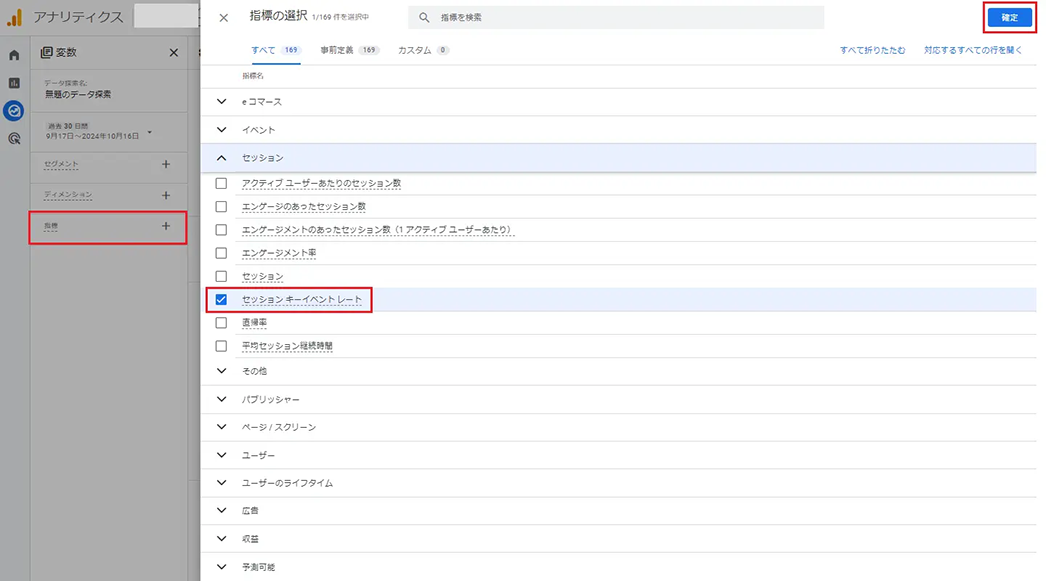Click the 確定 button

(1009, 17)
